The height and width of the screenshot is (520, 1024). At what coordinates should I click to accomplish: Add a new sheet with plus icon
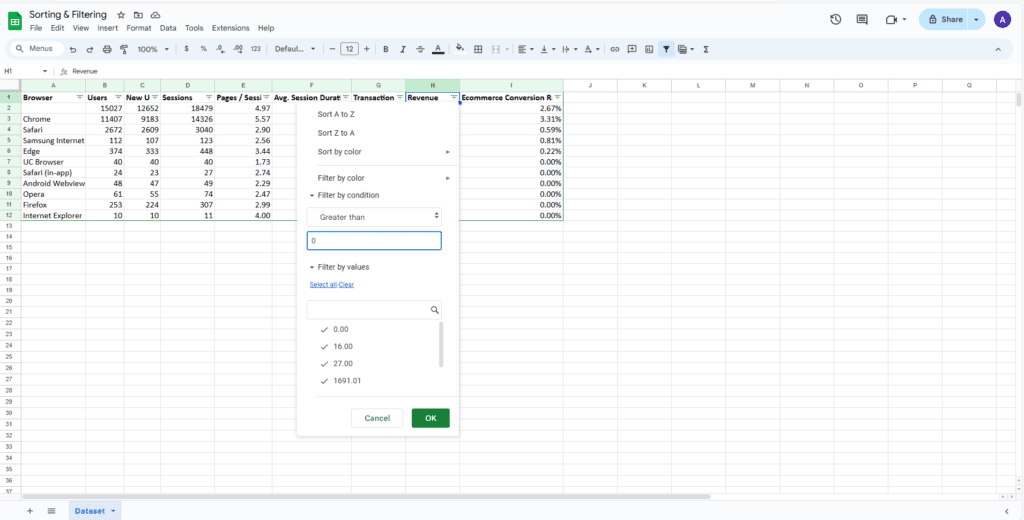[29, 511]
